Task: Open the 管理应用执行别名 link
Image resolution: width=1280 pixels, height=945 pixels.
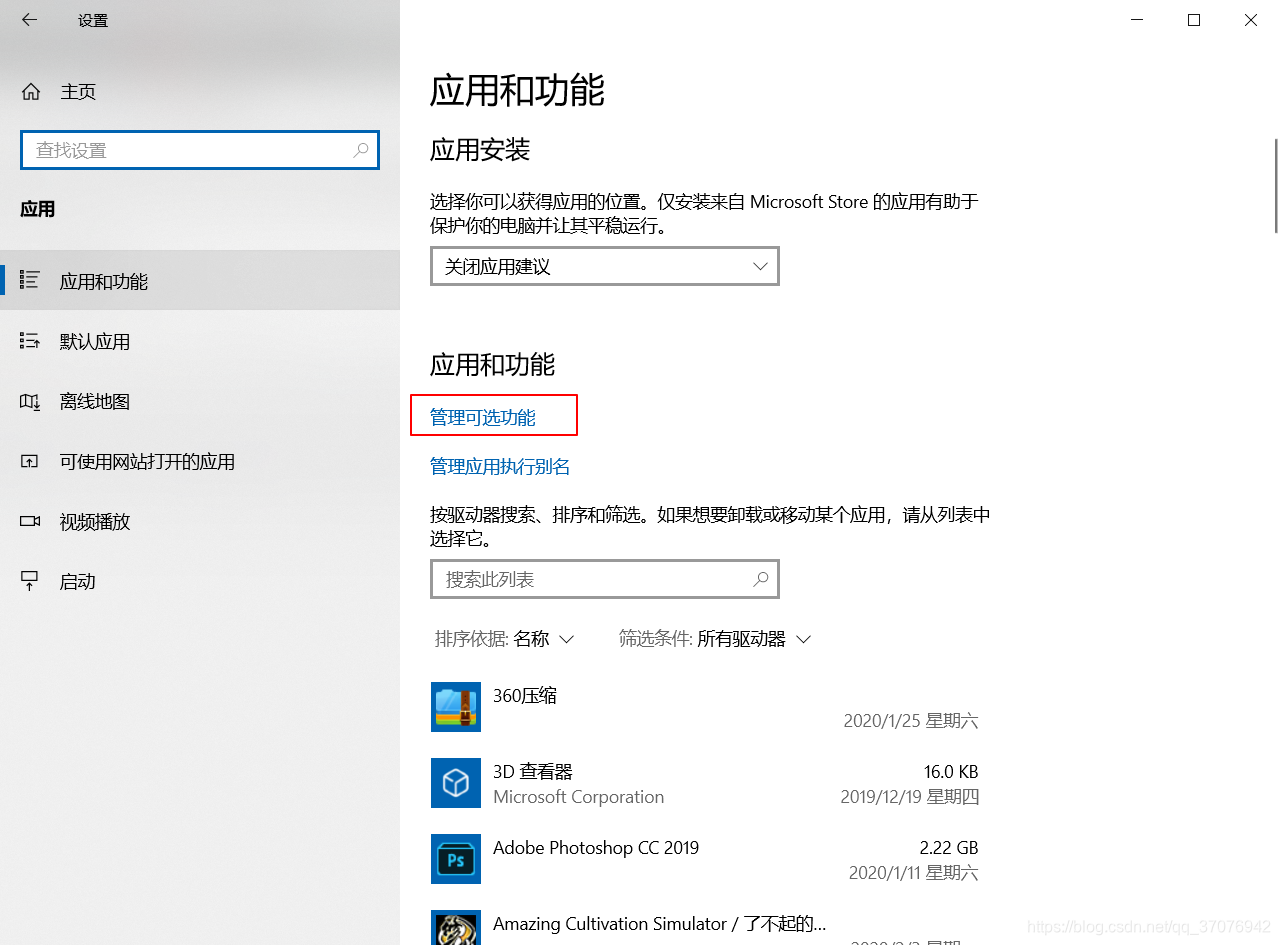Action: 500,467
